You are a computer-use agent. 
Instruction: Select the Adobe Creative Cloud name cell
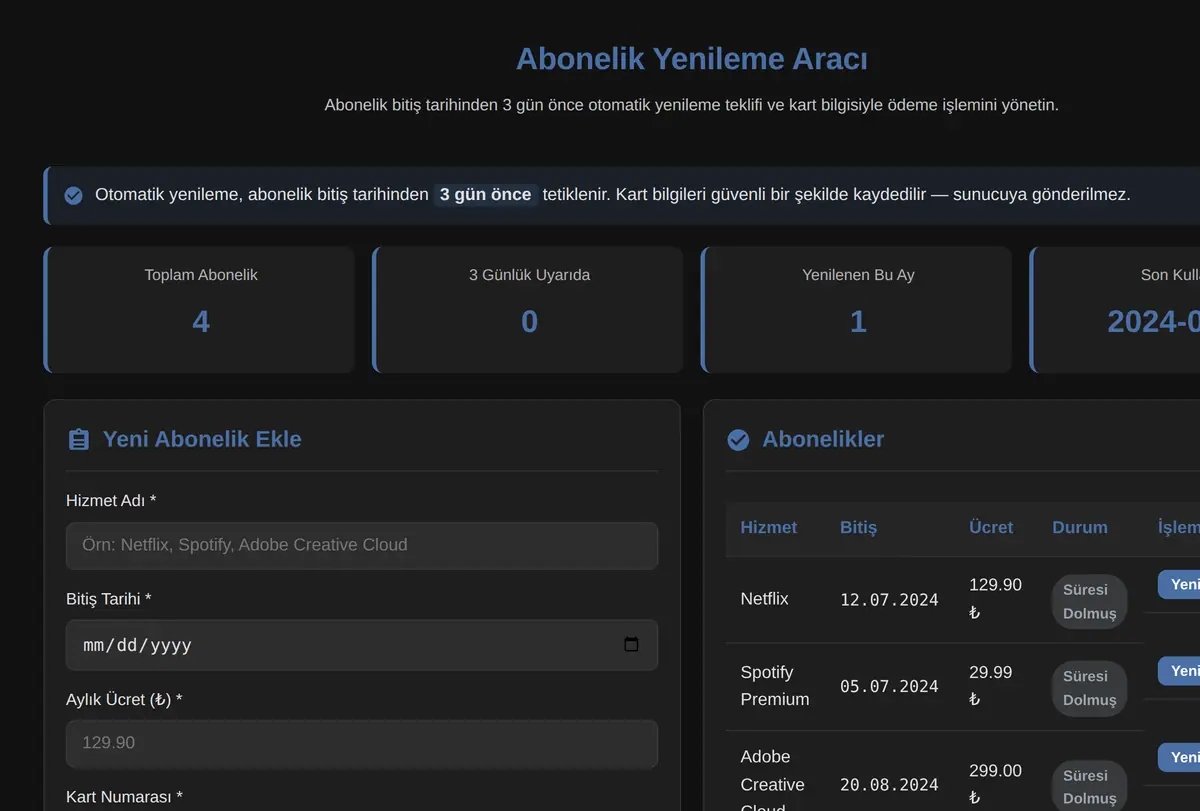click(x=772, y=784)
